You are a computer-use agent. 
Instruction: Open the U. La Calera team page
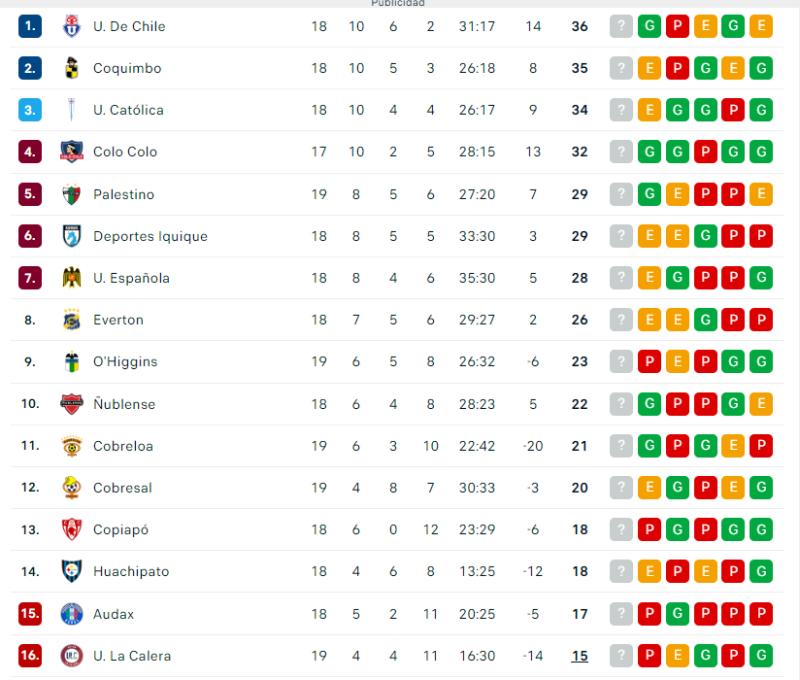pyautogui.click(x=130, y=656)
